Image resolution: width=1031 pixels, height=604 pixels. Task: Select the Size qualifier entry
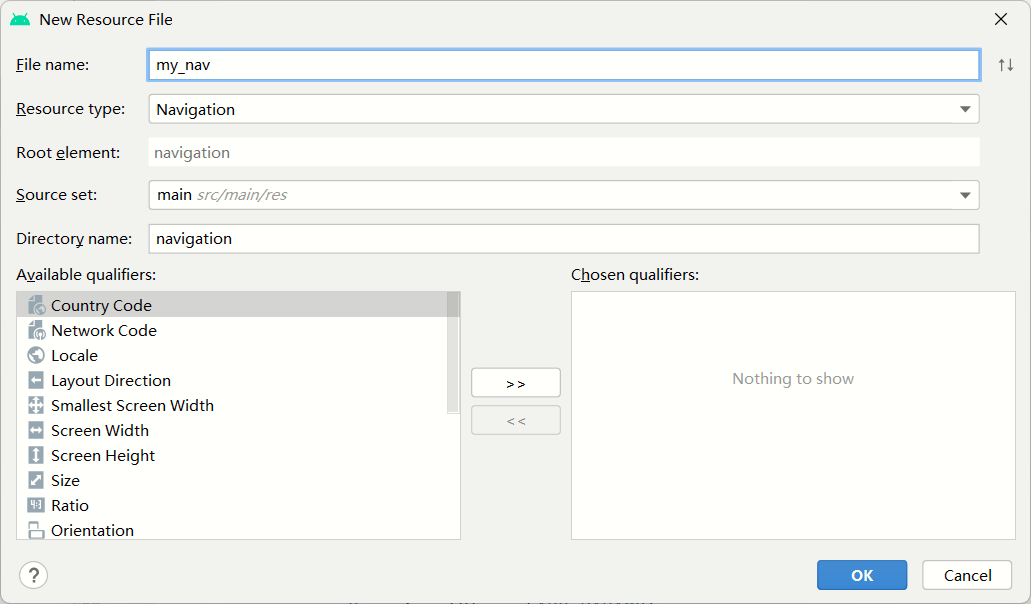(65, 481)
